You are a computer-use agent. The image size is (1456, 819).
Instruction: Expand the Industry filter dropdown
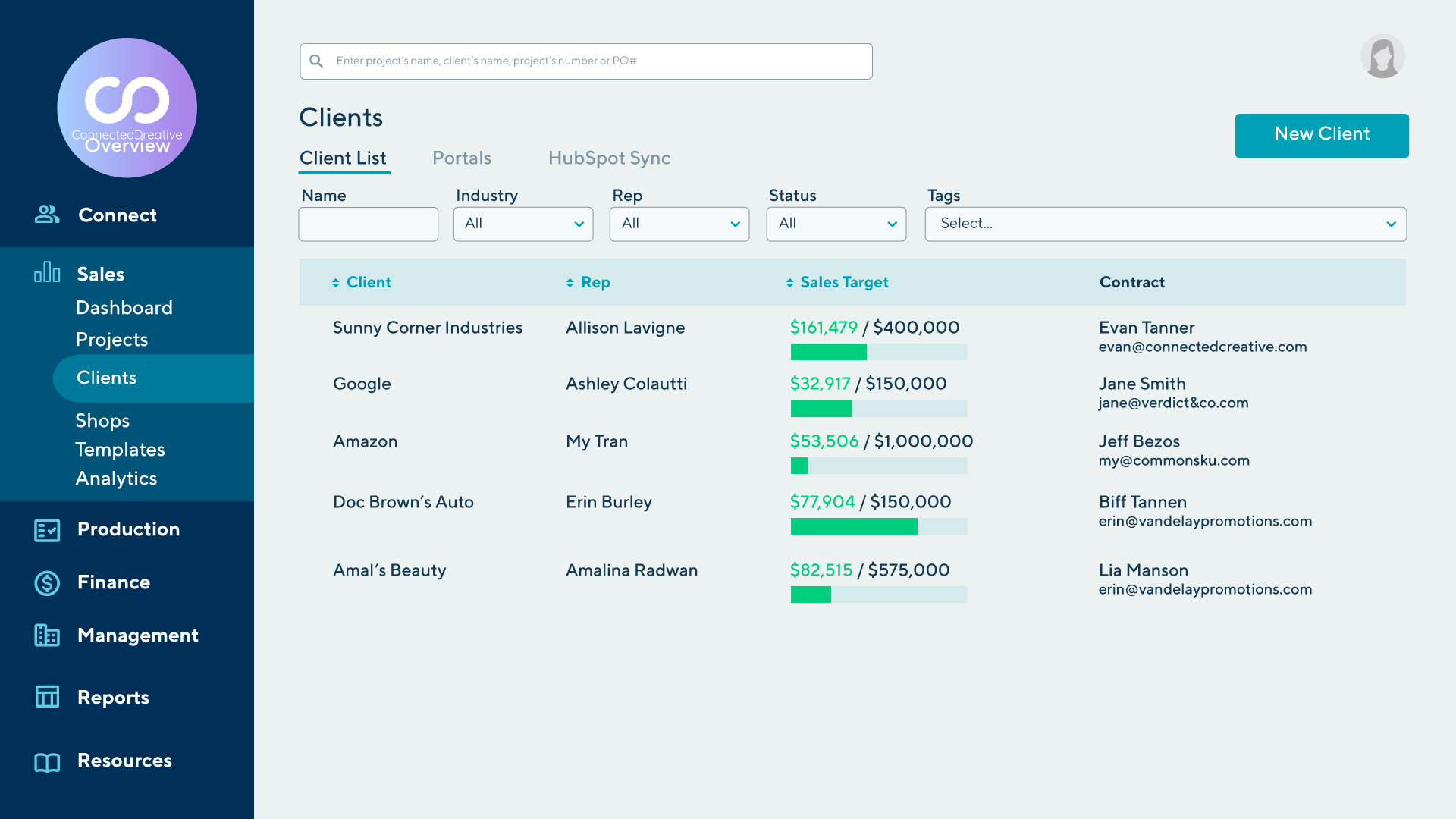523,224
